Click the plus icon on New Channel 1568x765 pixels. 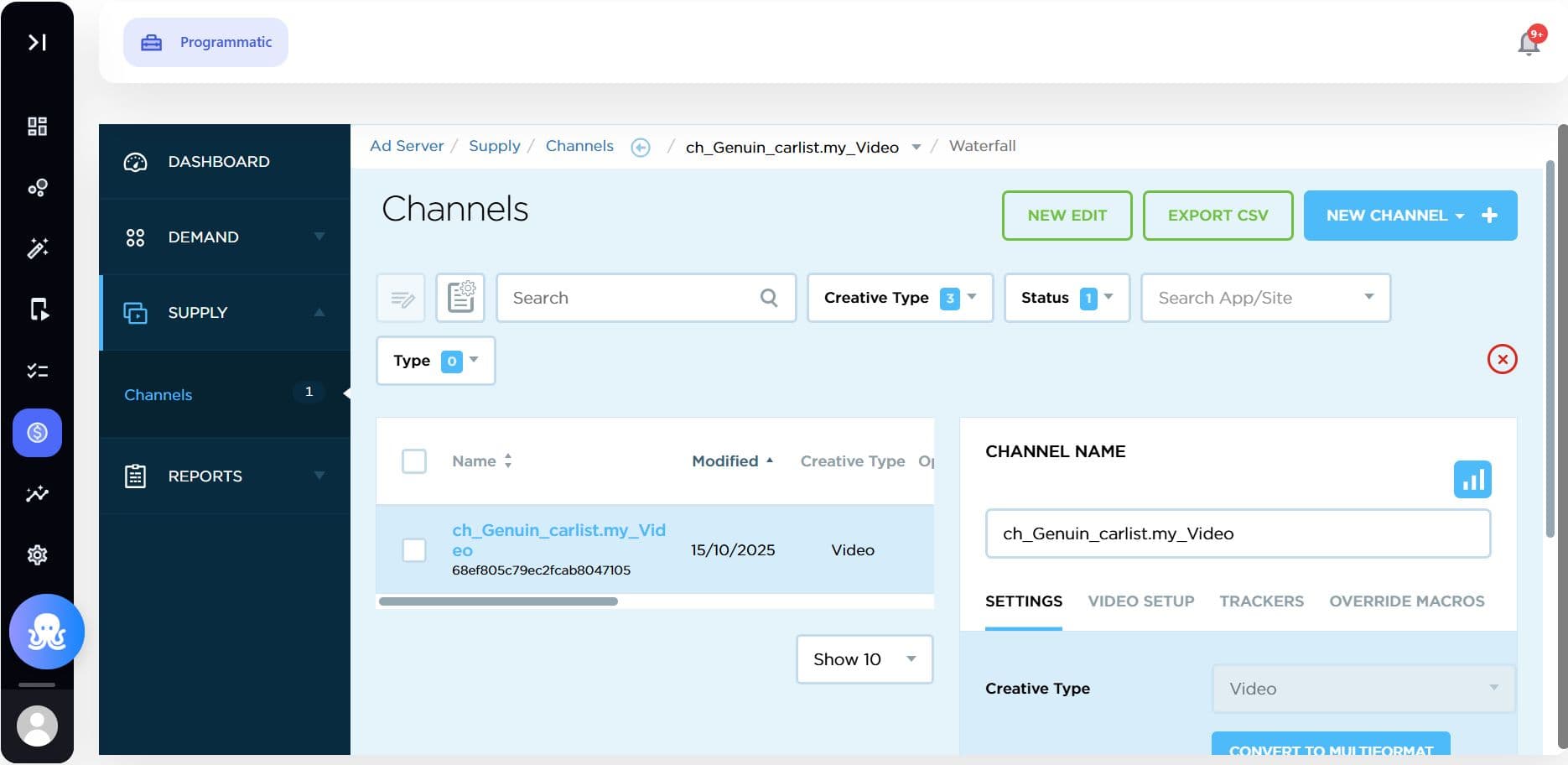1489,216
